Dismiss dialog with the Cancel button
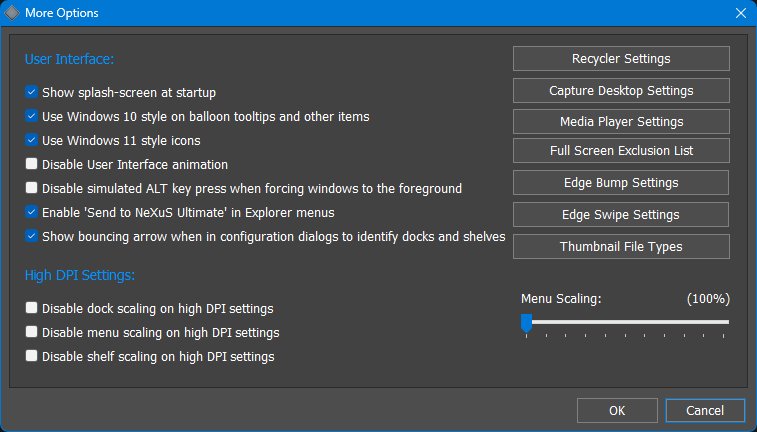 (x=705, y=410)
